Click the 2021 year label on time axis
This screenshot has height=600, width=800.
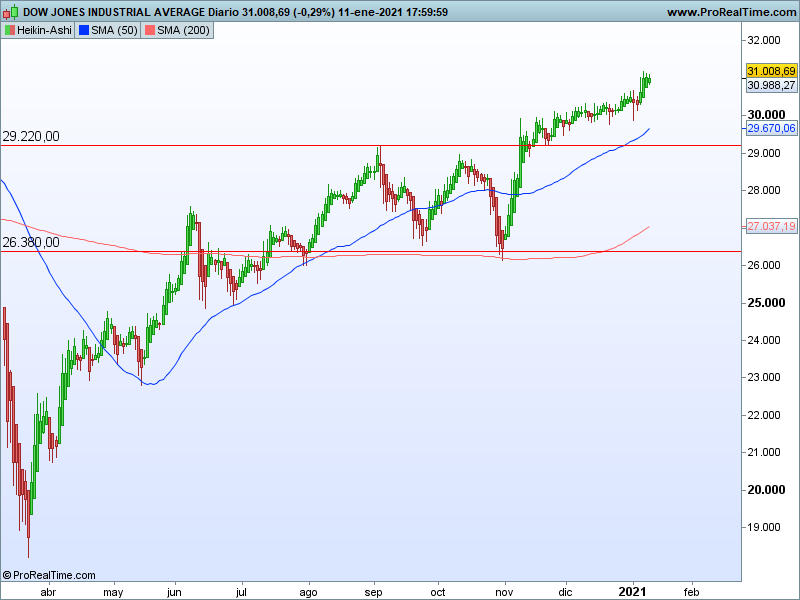click(633, 592)
